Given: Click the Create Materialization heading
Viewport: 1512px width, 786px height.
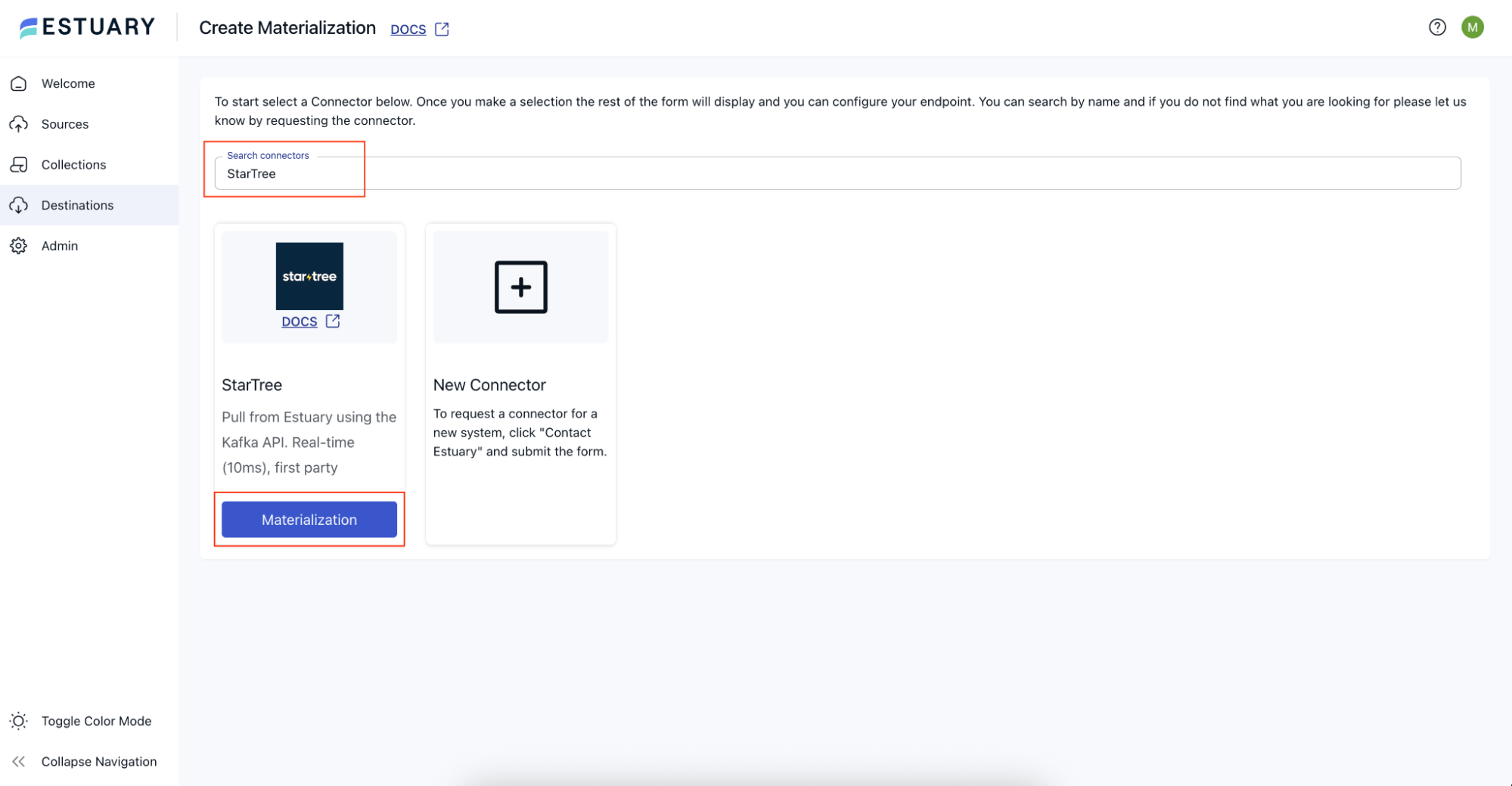Looking at the screenshot, I should 287,28.
